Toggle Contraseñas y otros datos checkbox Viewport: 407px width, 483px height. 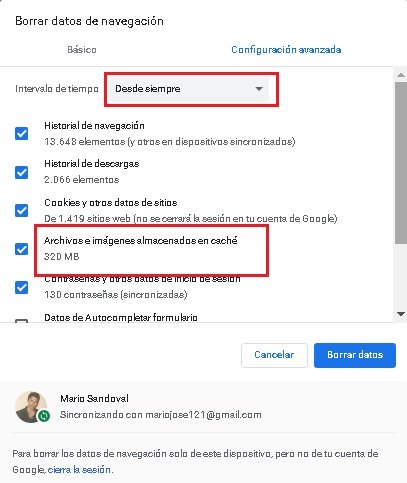(22, 287)
